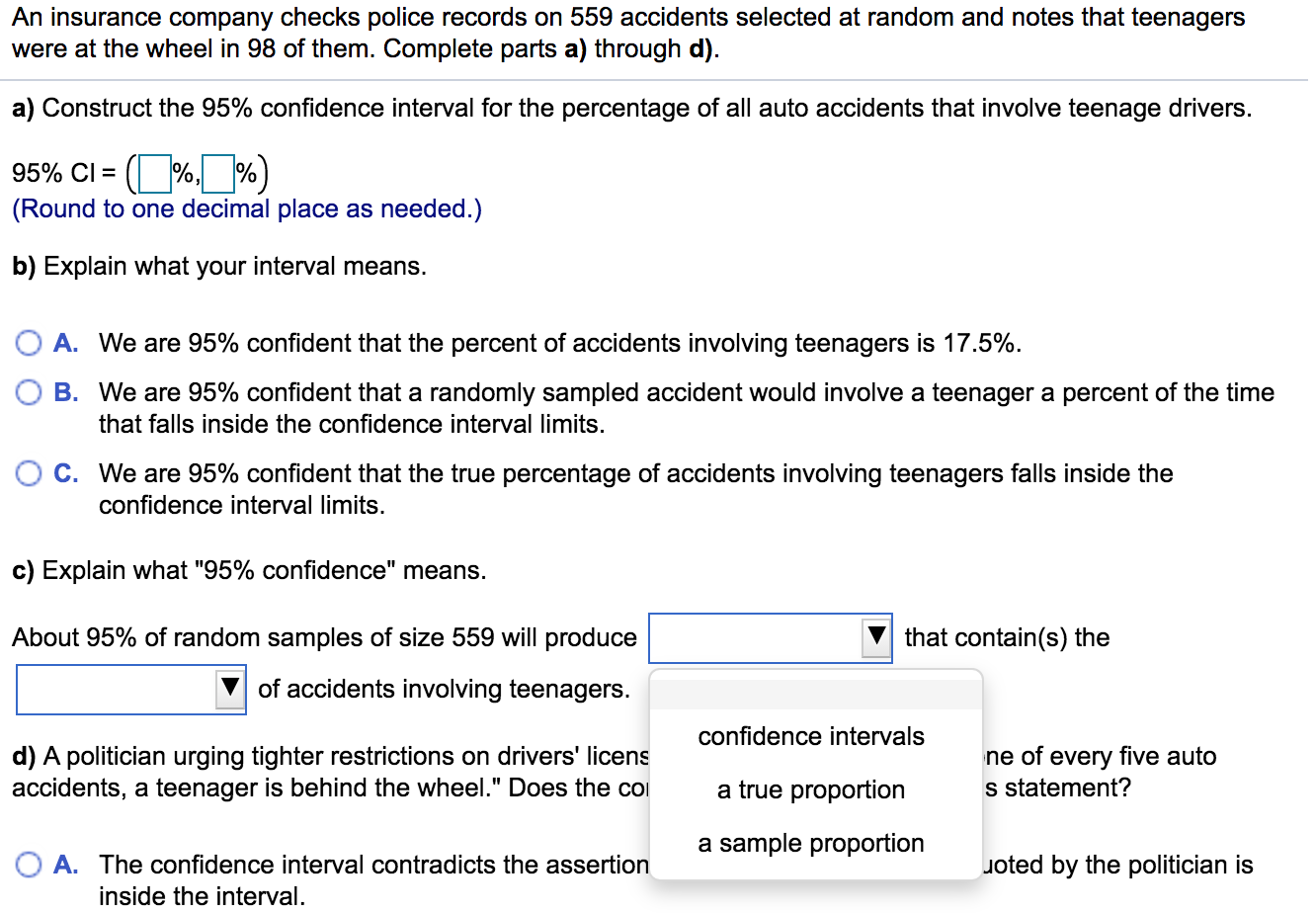
Task: Click the upper bound percent input box
Action: (218, 174)
